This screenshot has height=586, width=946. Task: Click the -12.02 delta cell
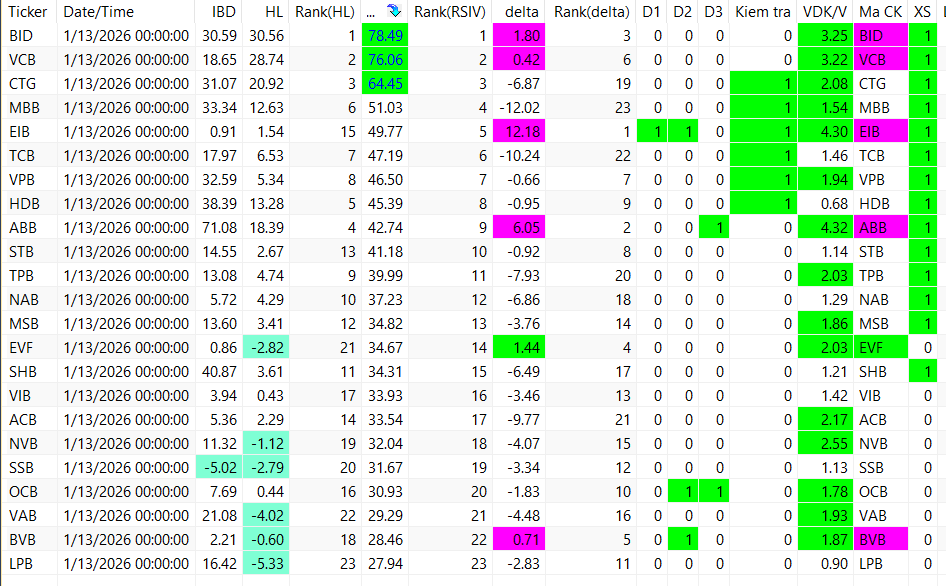(519, 108)
